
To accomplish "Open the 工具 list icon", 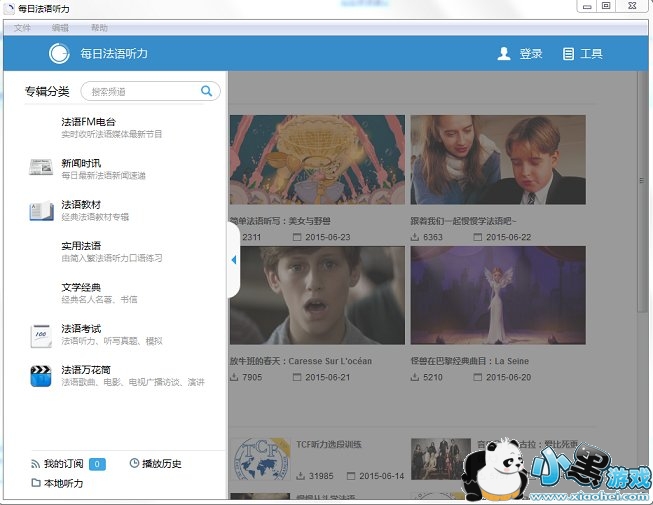I will coord(568,54).
